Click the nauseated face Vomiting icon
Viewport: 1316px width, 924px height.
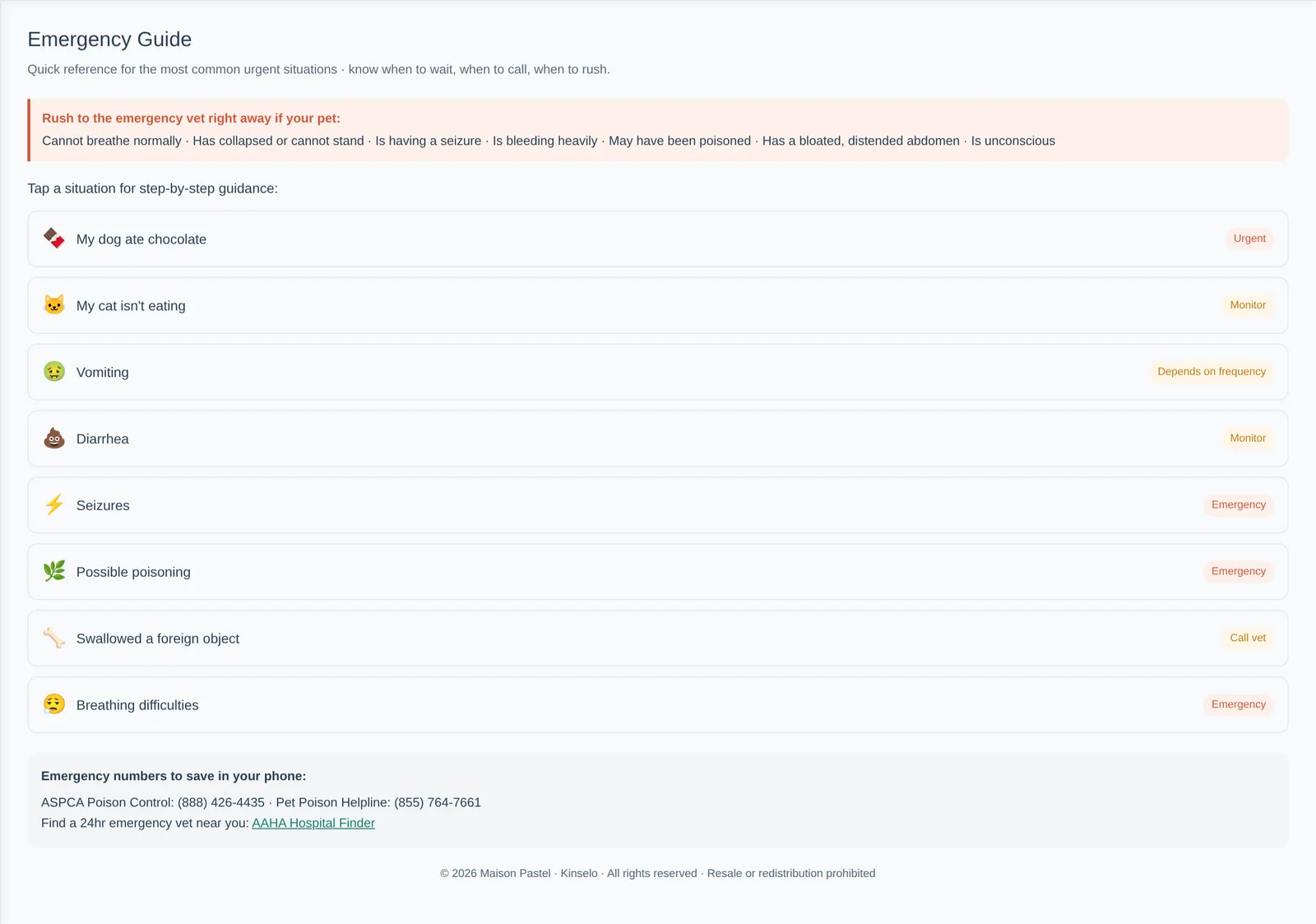[x=54, y=372]
